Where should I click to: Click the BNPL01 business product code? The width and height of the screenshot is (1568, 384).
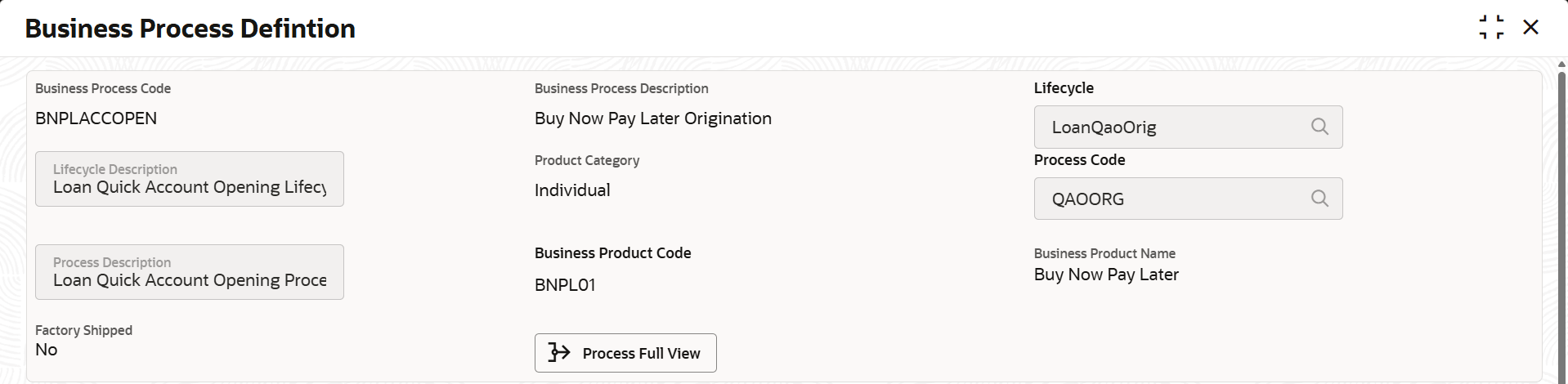(565, 285)
